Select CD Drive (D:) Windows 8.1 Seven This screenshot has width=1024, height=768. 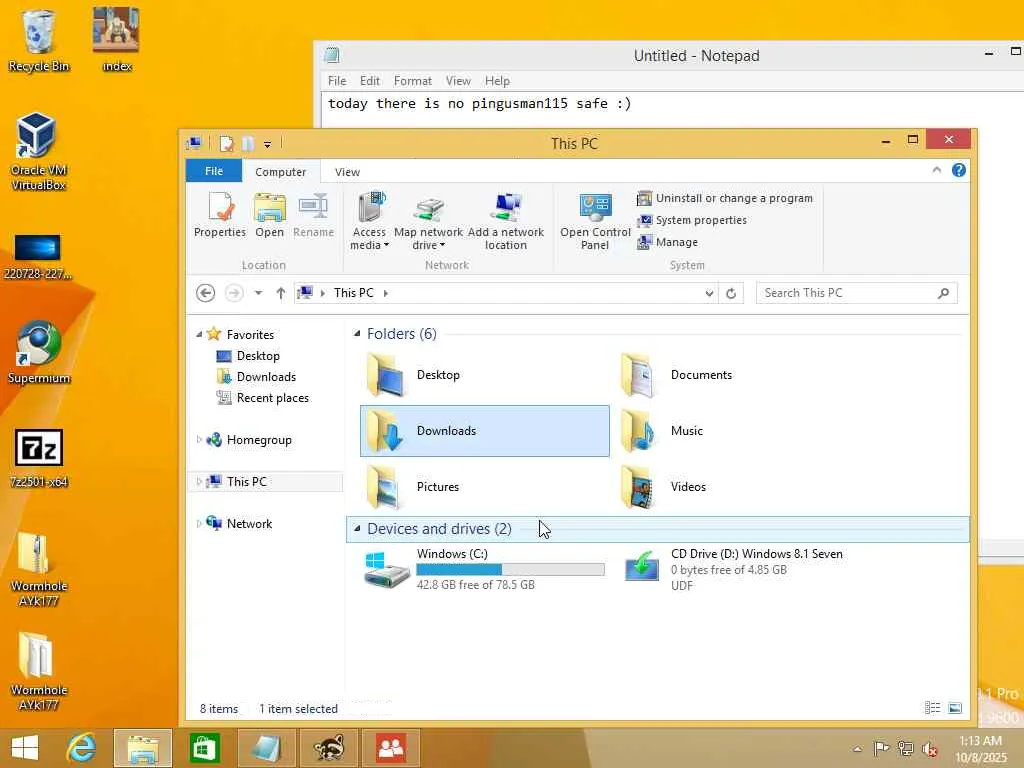click(738, 569)
